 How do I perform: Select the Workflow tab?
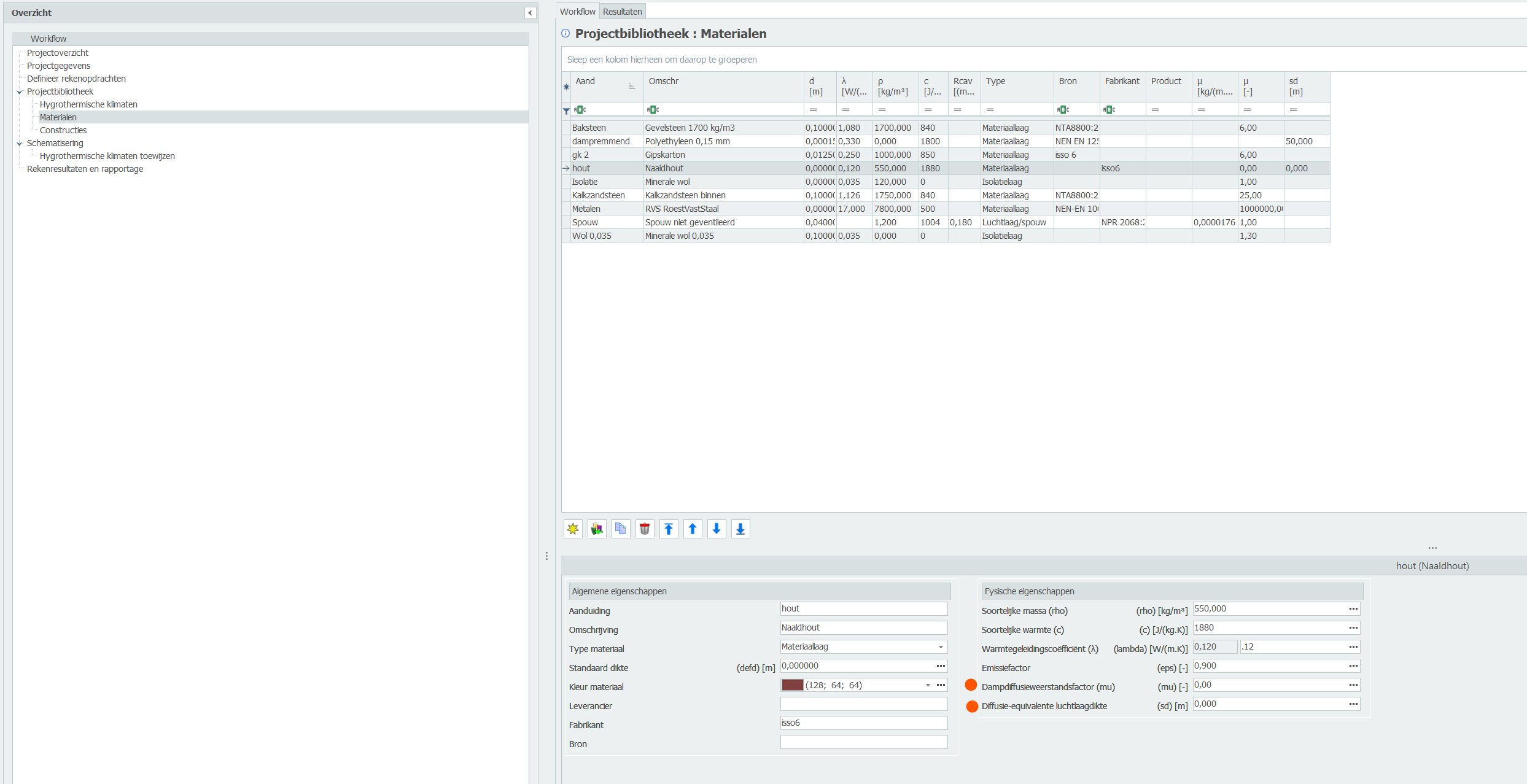577,12
